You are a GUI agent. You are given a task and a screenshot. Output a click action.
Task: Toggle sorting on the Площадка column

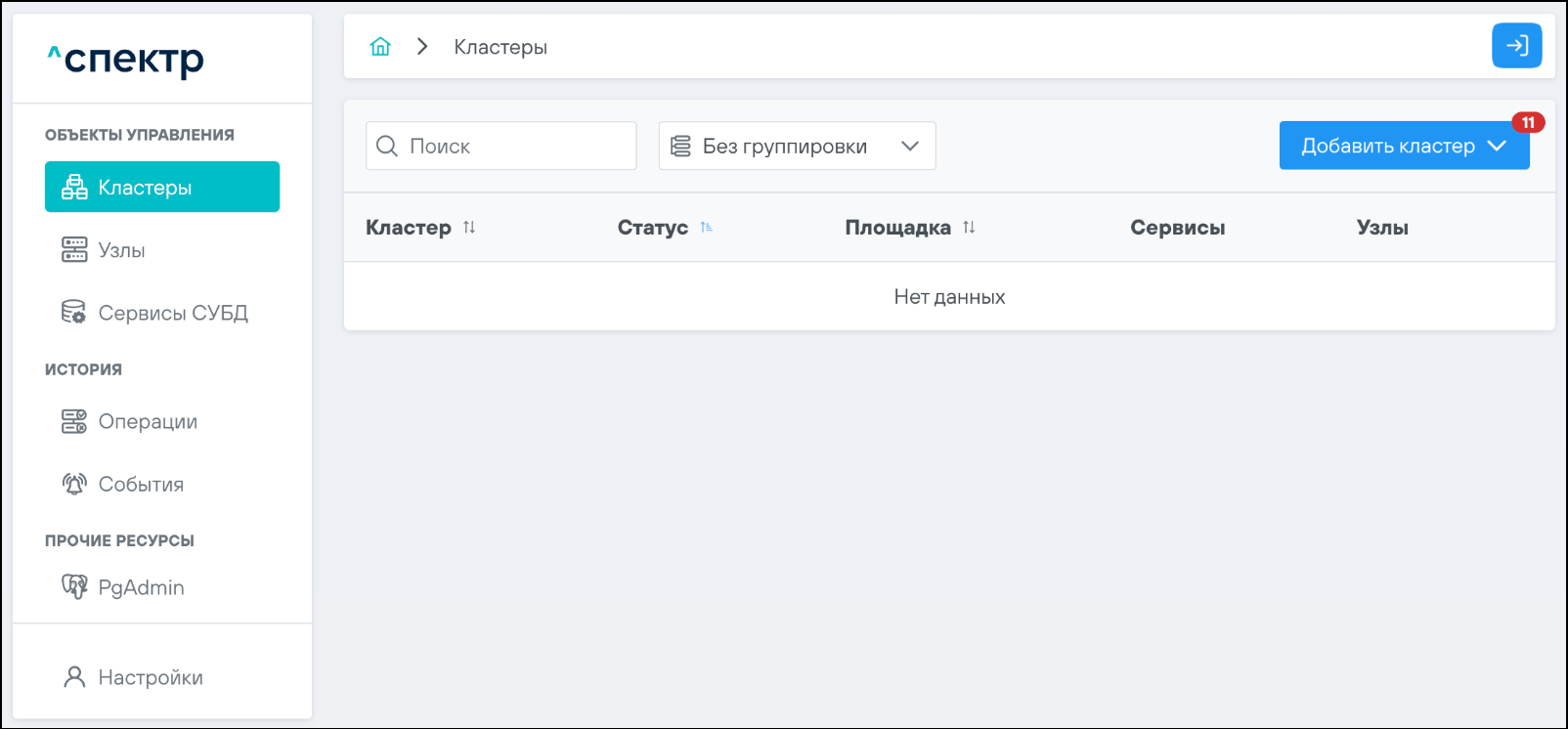(x=969, y=228)
